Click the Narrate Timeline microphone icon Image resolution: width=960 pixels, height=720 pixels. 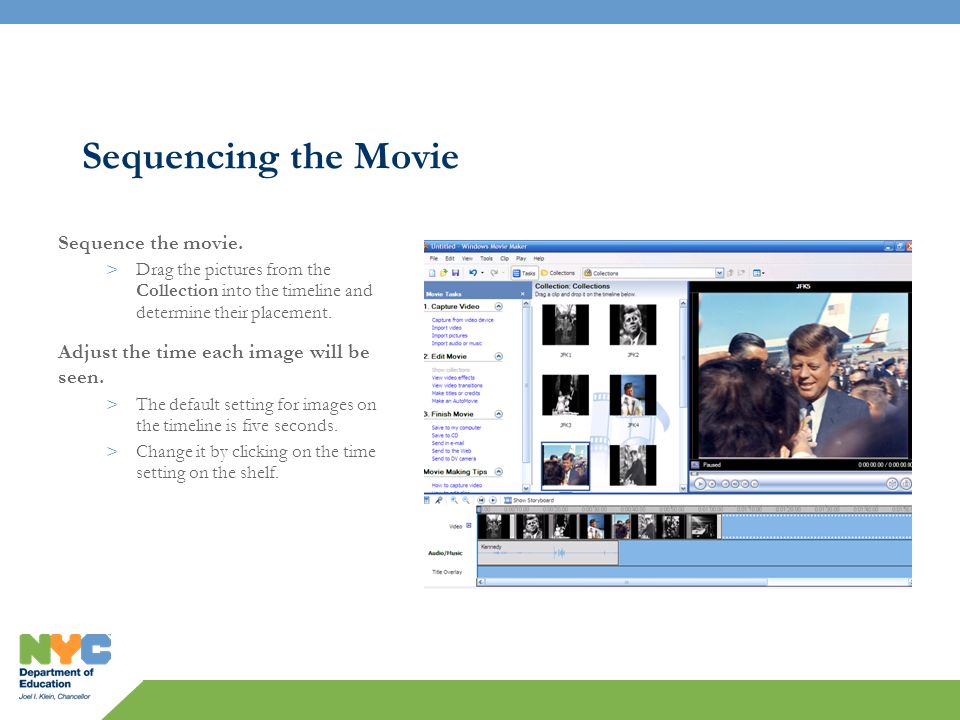[438, 500]
